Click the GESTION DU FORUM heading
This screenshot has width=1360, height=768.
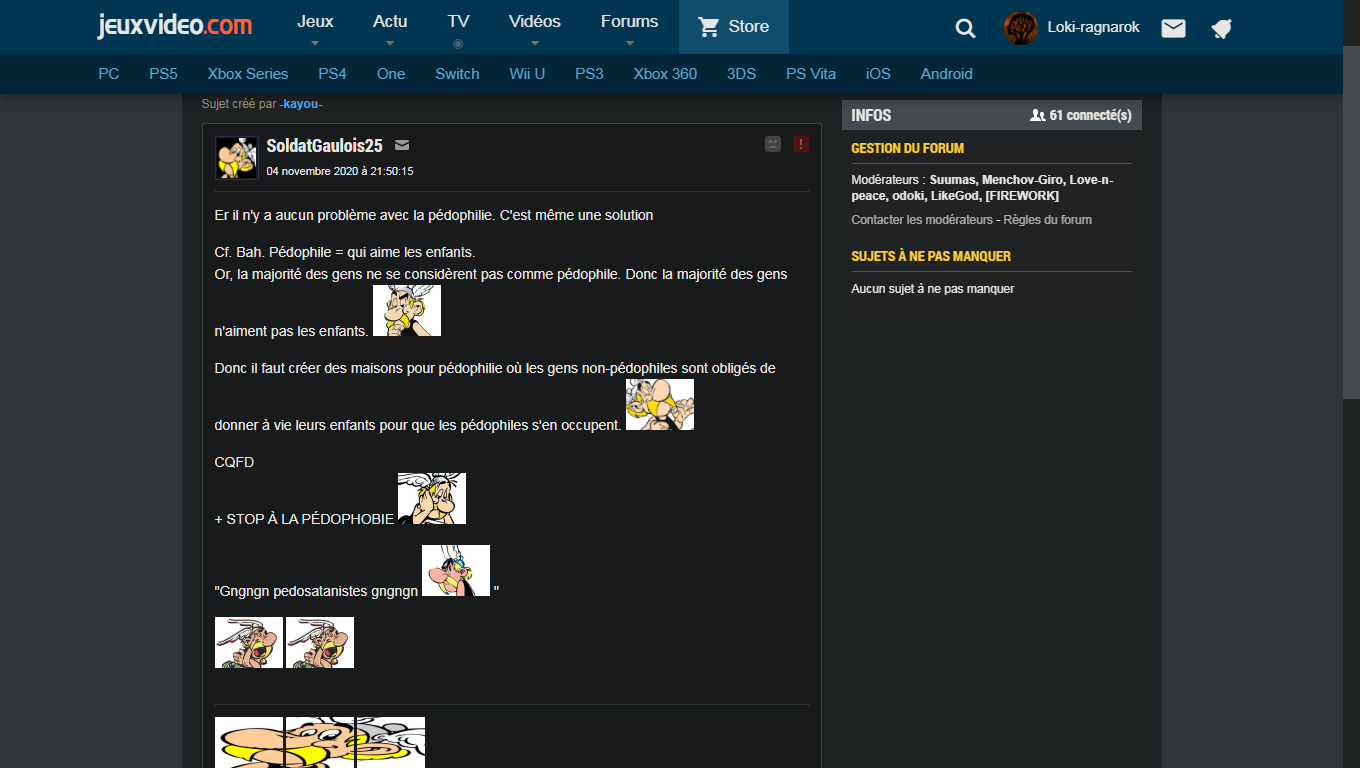[907, 148]
